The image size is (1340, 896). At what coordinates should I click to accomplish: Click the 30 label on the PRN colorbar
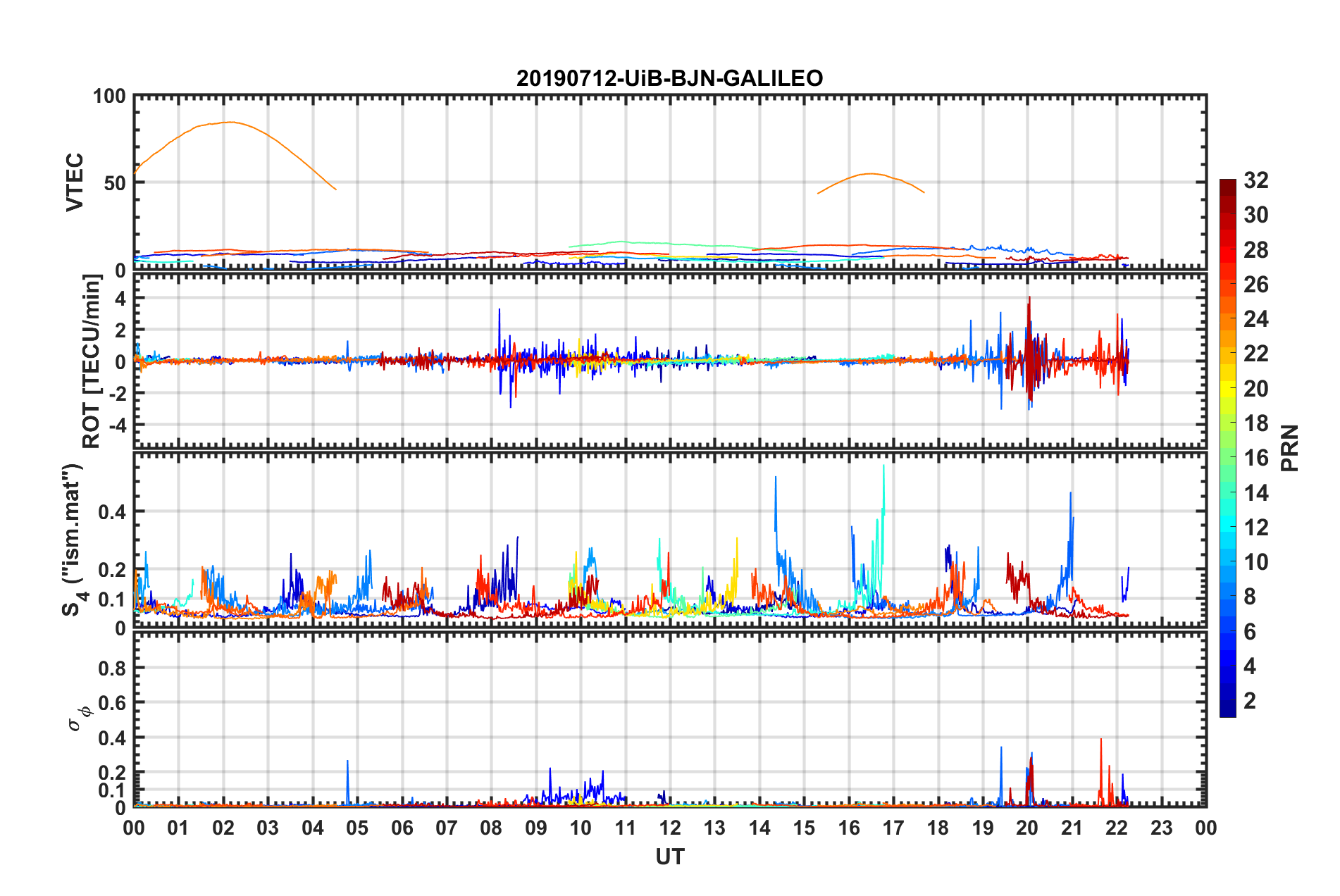coord(1256,215)
